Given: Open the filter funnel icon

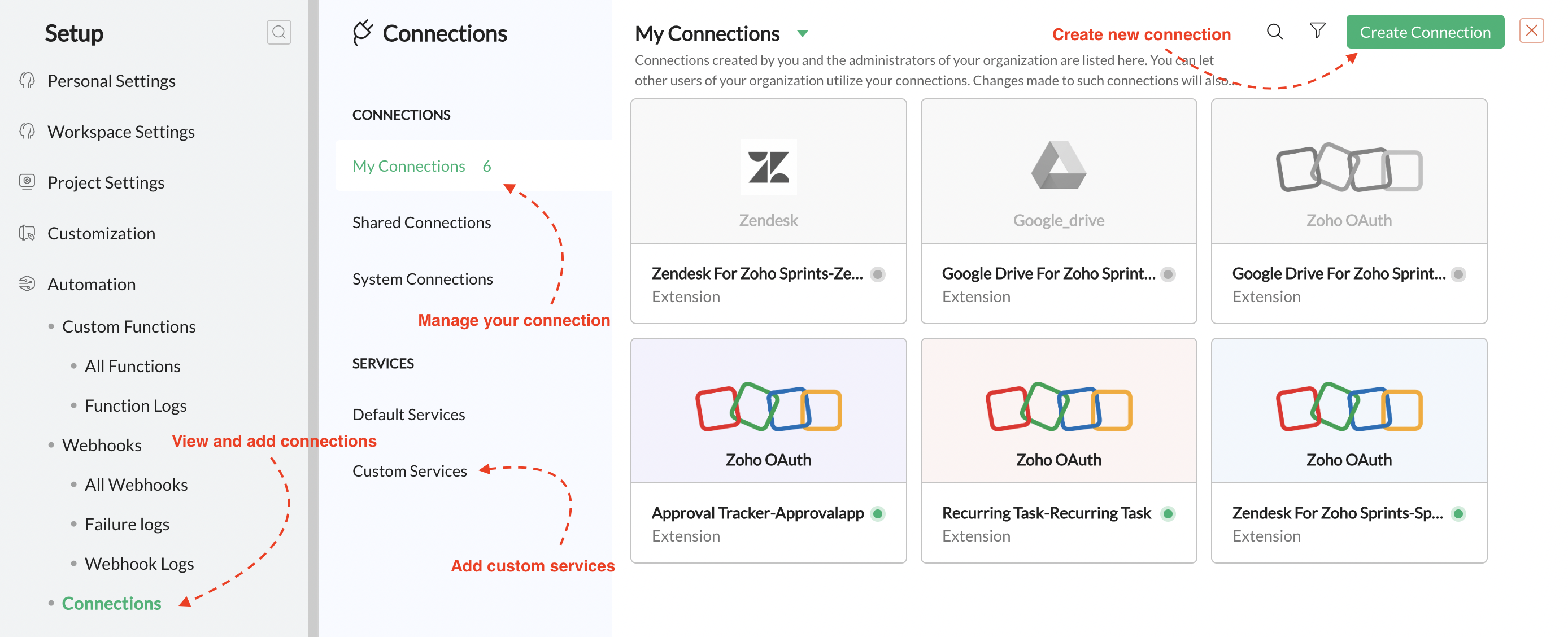Looking at the screenshot, I should 1317,30.
